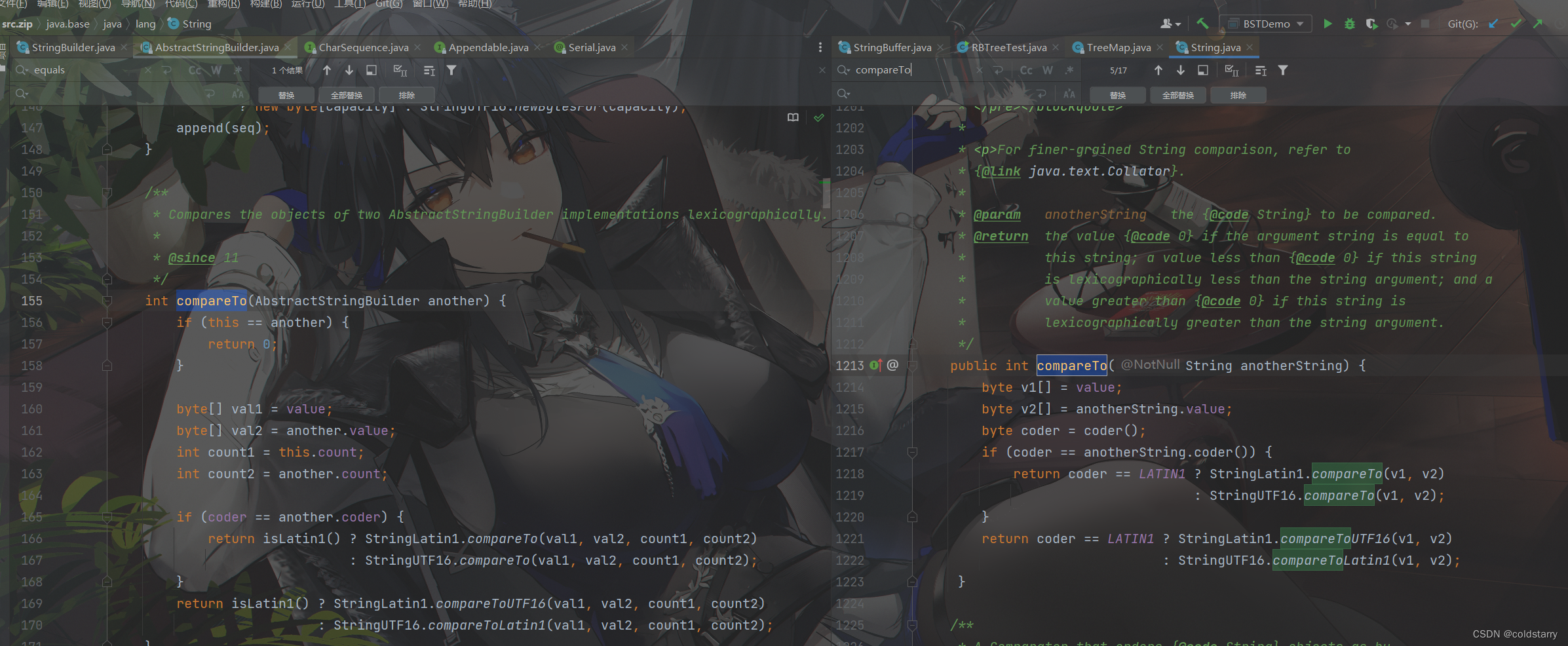The width and height of the screenshot is (1568, 646).
Task: Open reader mode book icon in left editor
Action: click(793, 117)
